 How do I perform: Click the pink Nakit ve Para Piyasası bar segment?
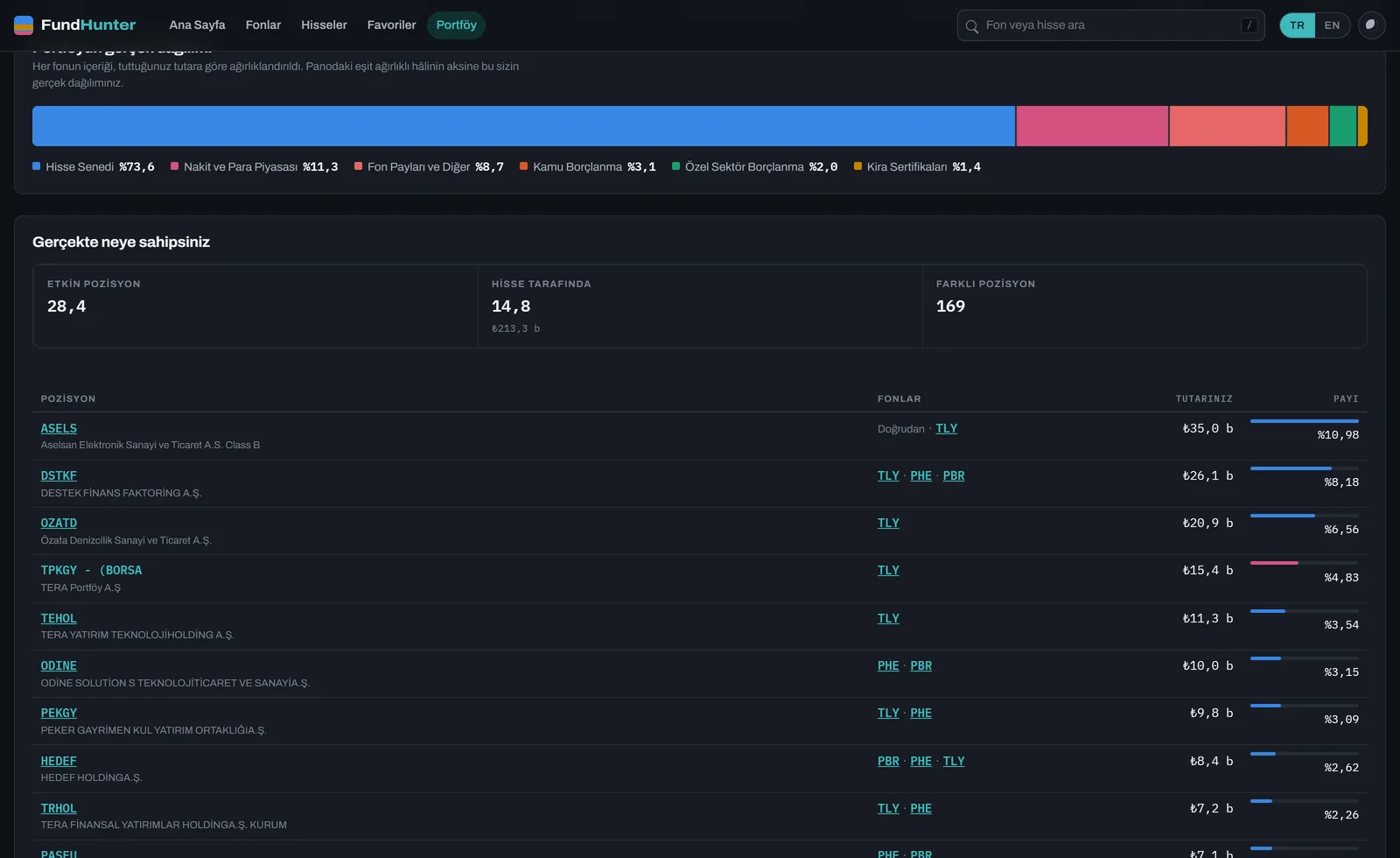click(1092, 126)
